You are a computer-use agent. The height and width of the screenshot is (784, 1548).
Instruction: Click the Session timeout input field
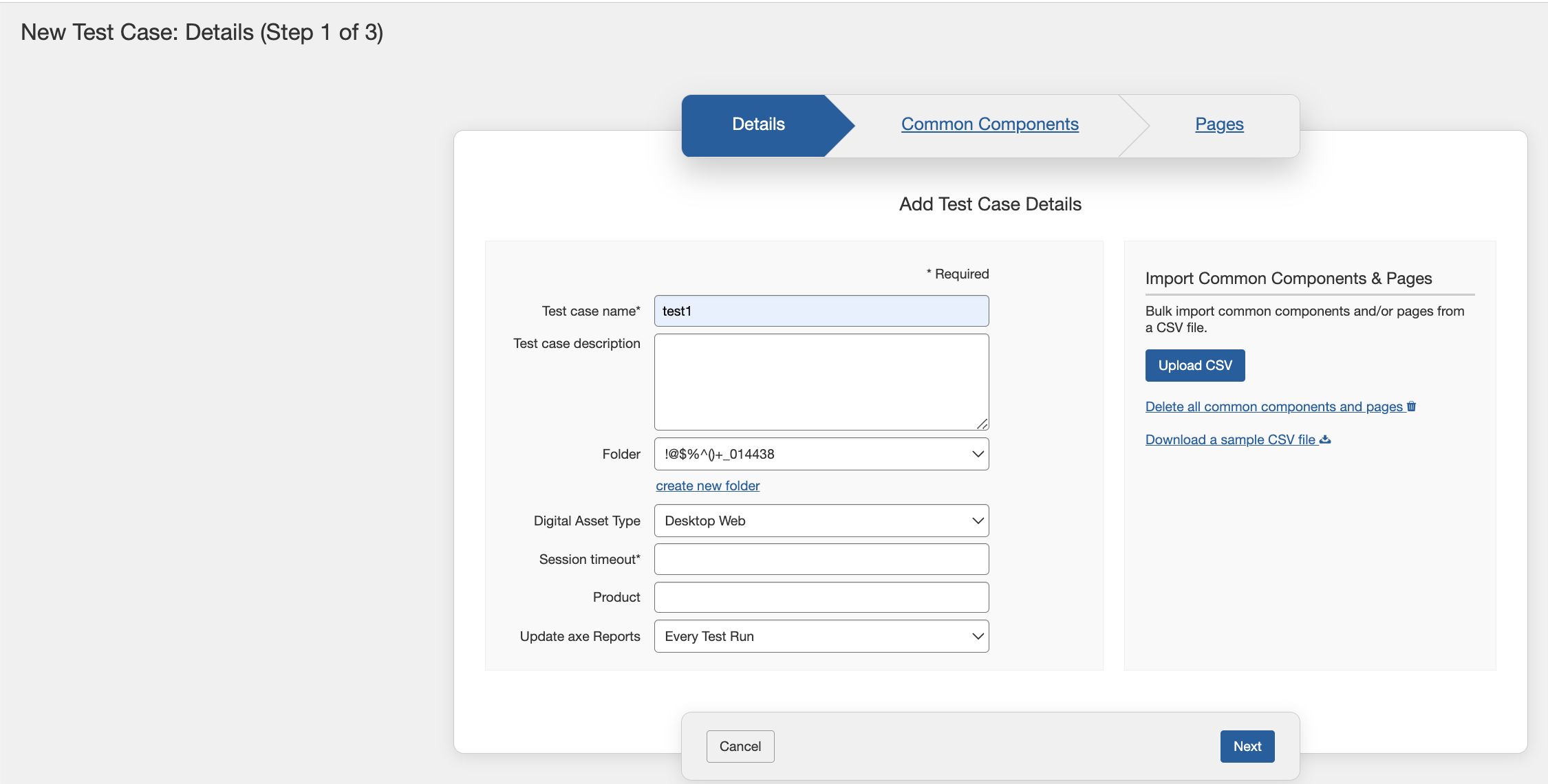click(x=821, y=559)
